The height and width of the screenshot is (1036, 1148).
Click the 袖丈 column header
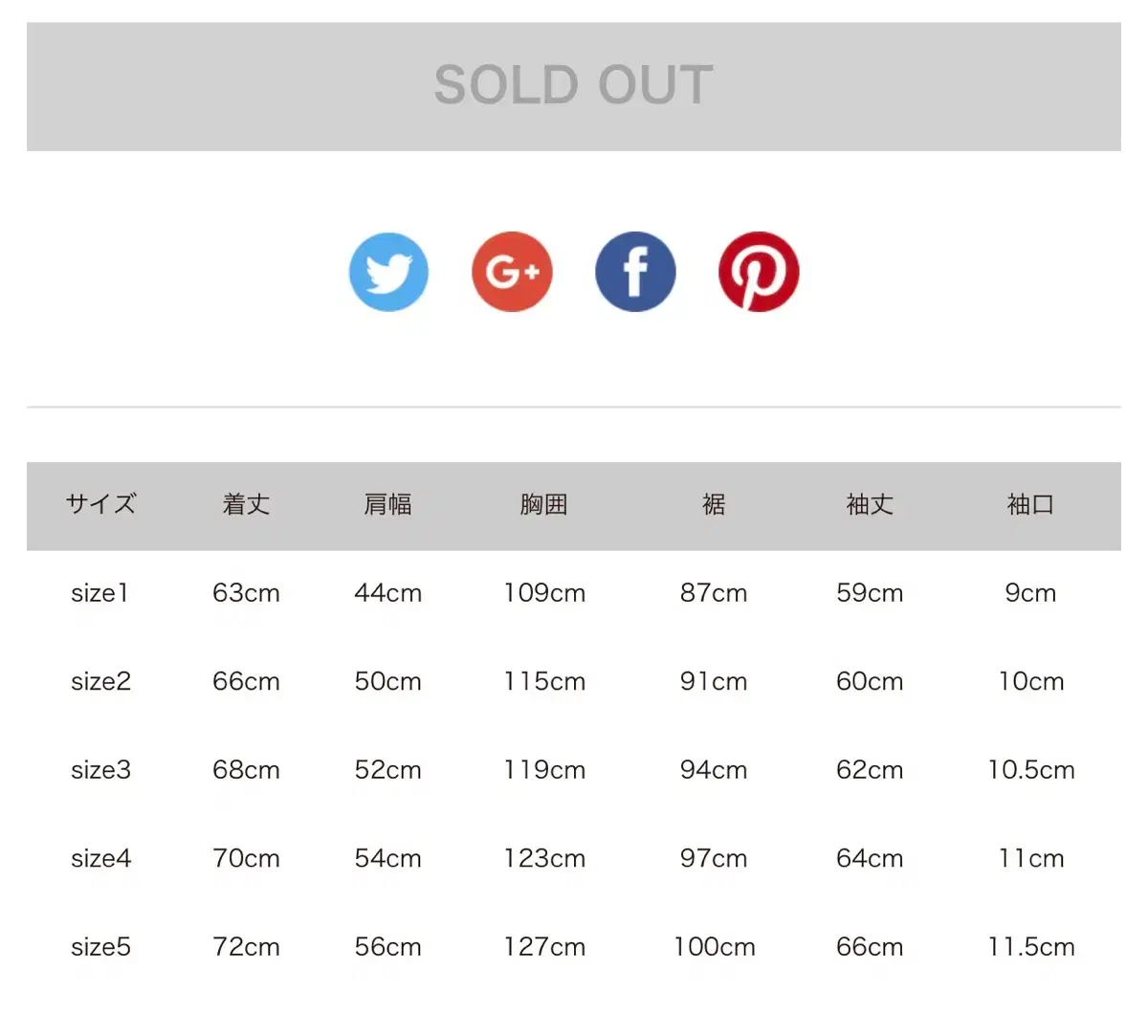(x=870, y=504)
